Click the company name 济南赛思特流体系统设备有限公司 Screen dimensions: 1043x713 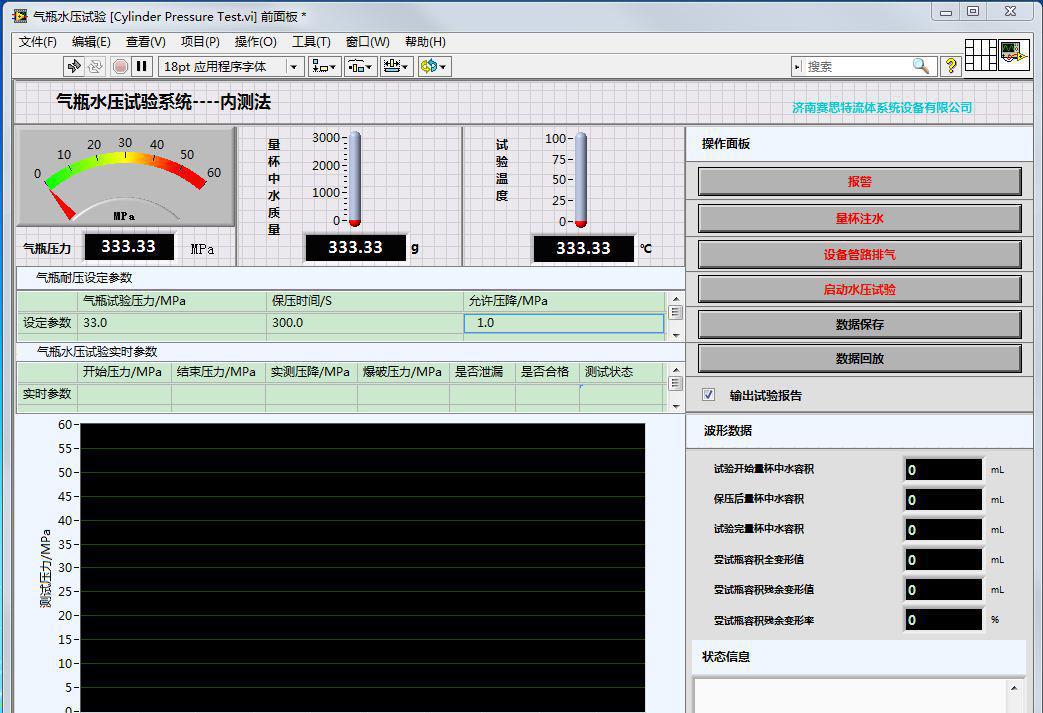tap(882, 108)
